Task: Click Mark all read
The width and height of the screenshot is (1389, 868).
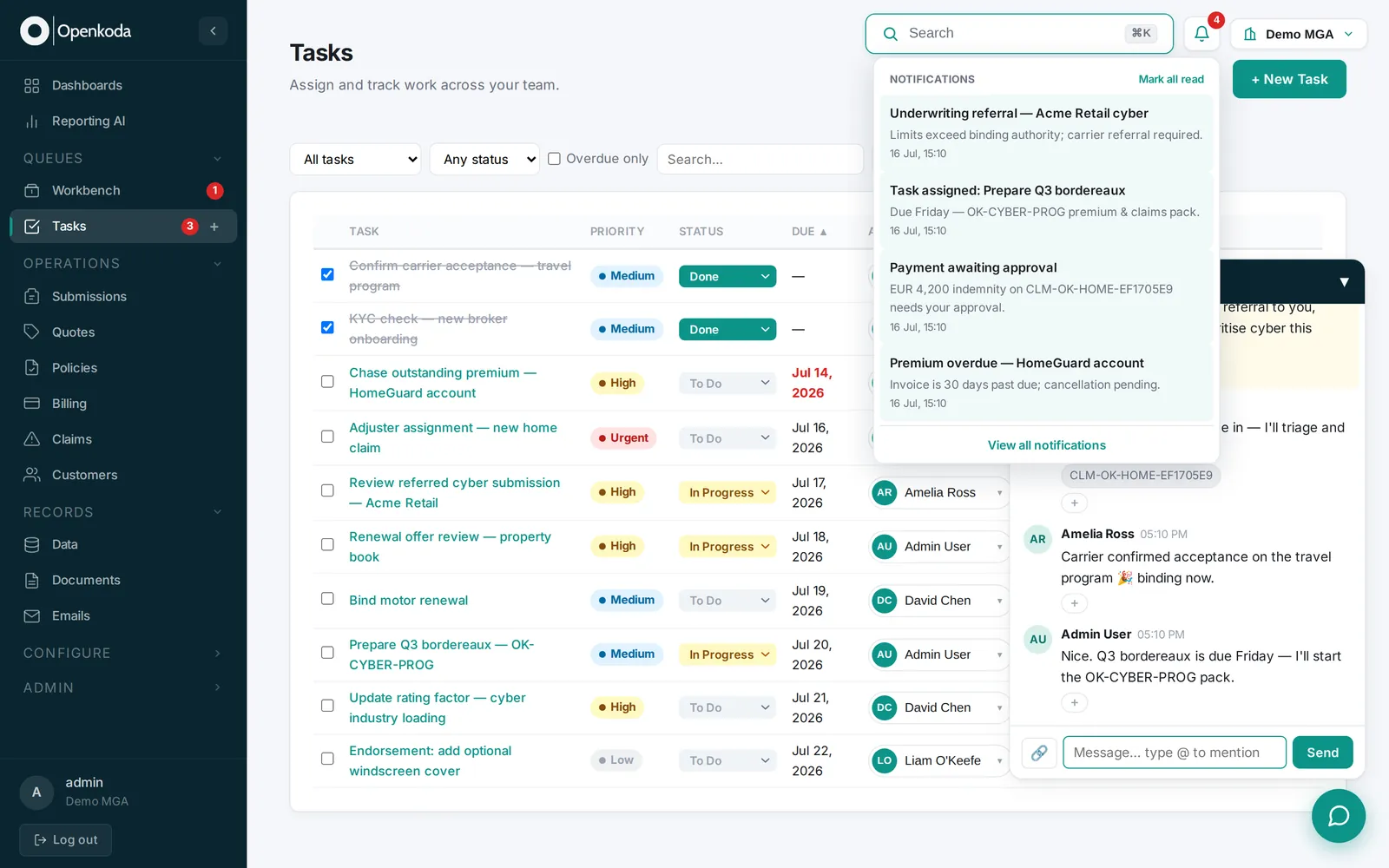Action: coord(1171,79)
